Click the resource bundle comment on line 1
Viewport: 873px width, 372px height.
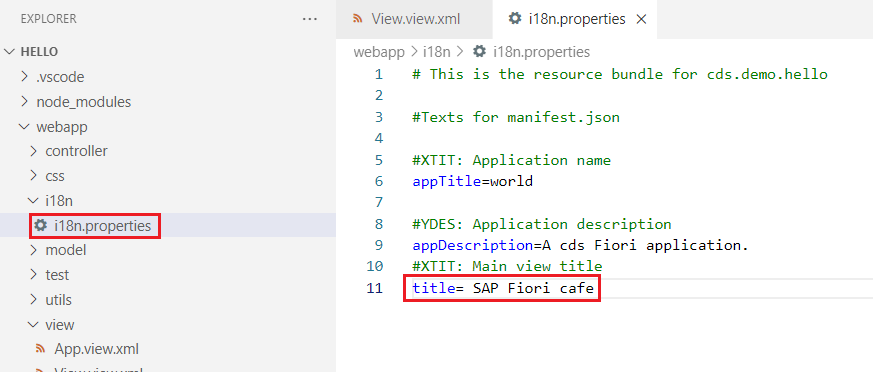click(620, 74)
